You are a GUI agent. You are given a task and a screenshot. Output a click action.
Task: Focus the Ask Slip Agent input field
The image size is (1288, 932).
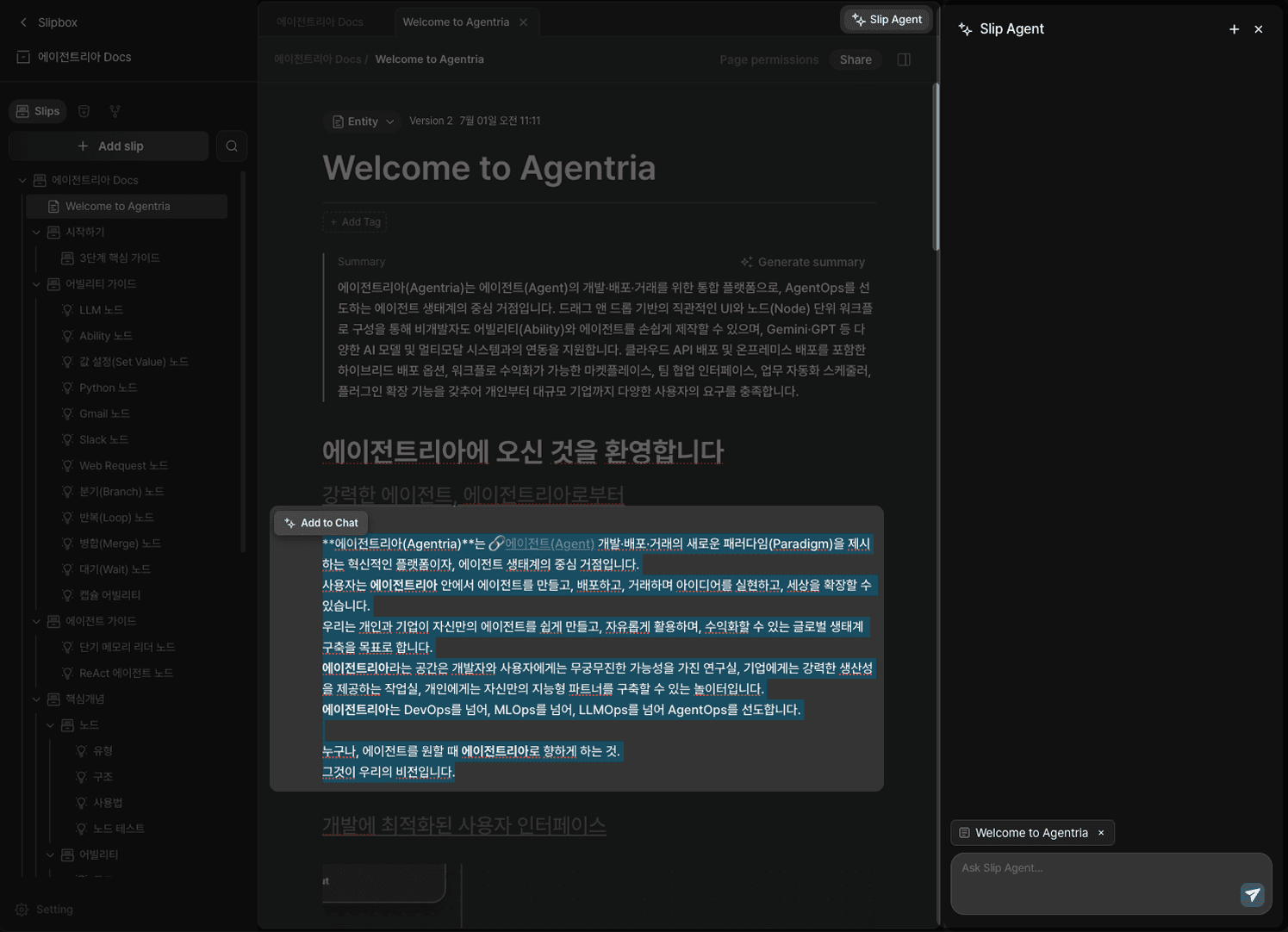(1111, 884)
